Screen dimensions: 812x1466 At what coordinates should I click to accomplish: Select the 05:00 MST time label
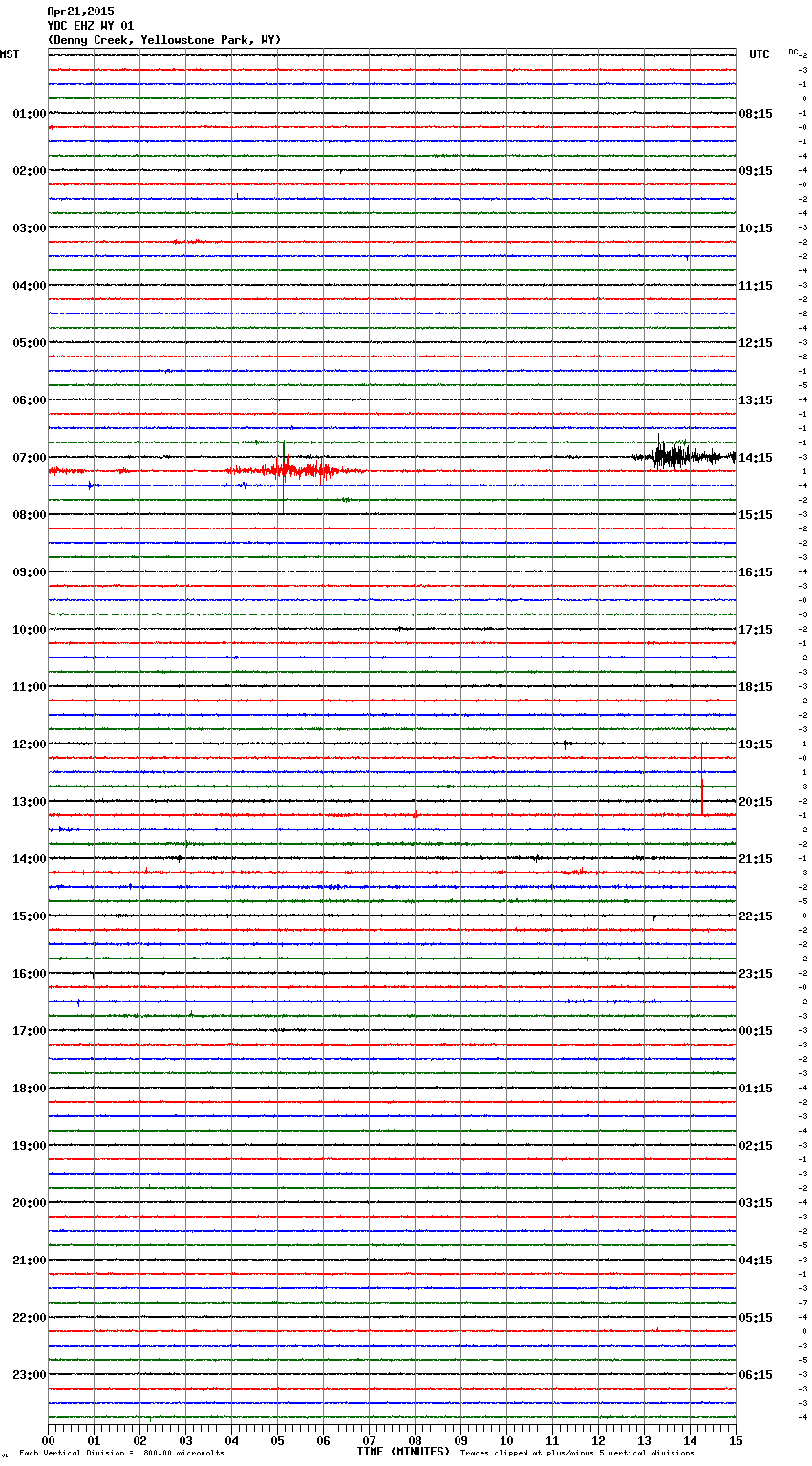(30, 343)
